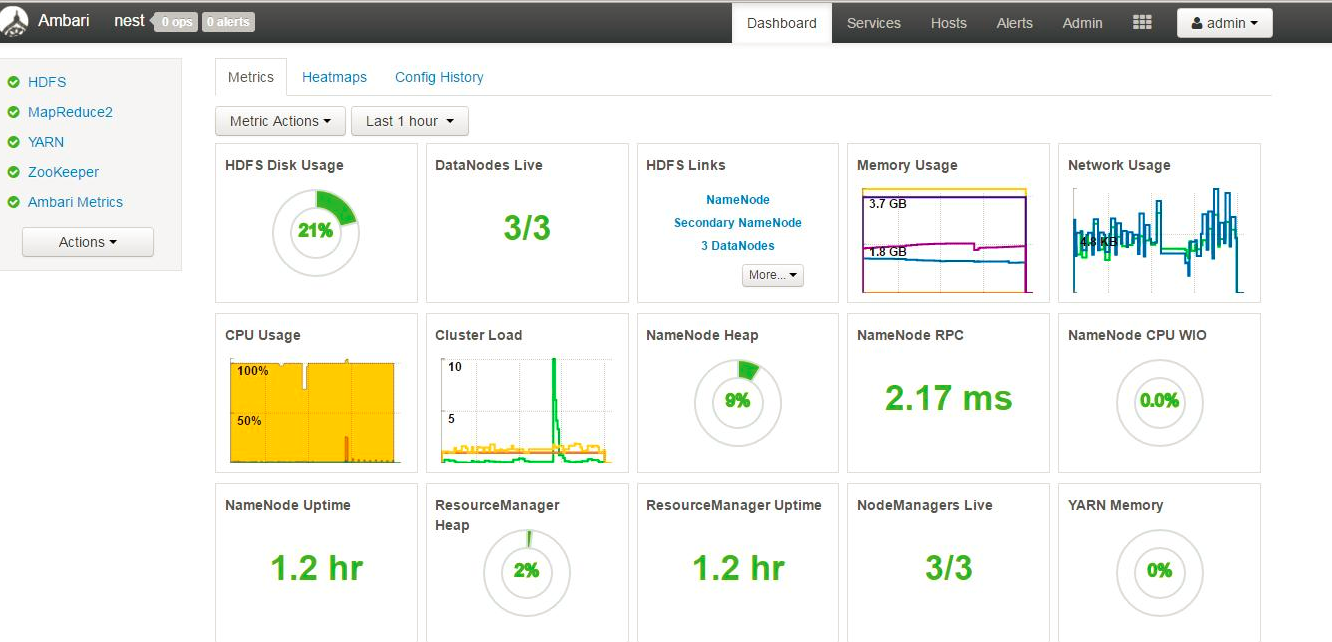Expand the Metric Actions dropdown

pyautogui.click(x=280, y=121)
